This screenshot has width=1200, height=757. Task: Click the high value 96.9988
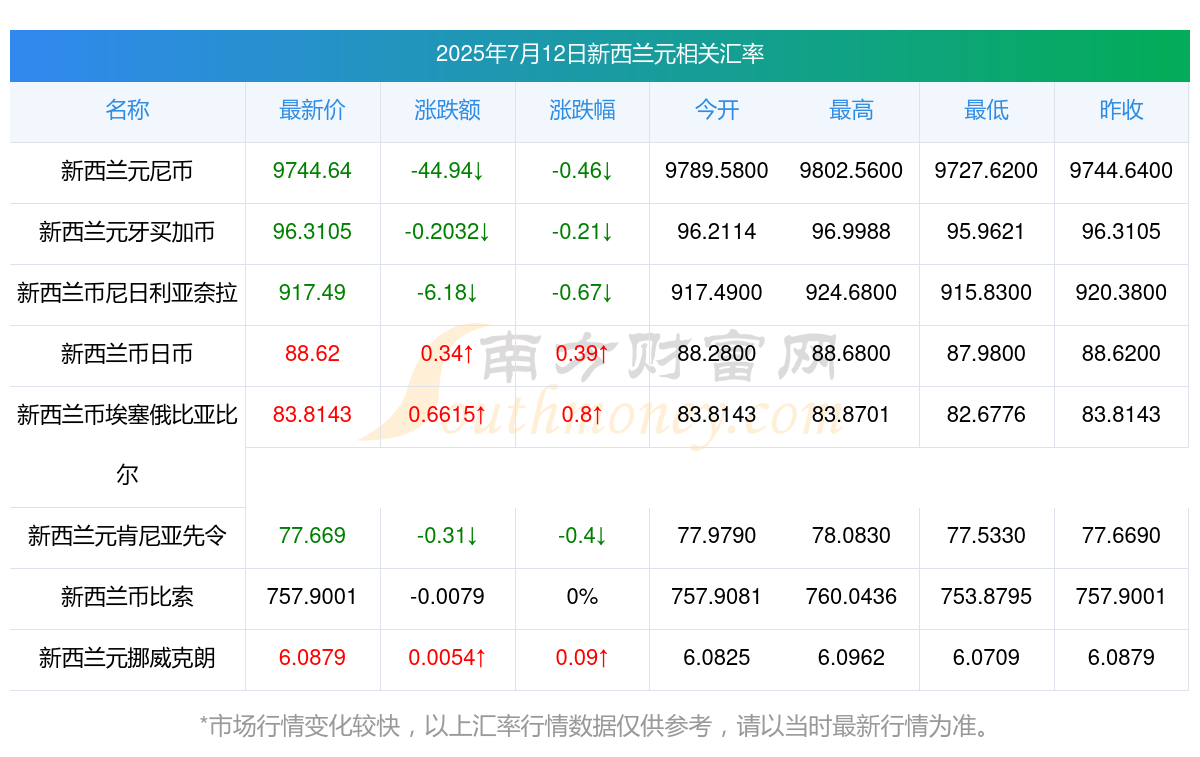851,232
